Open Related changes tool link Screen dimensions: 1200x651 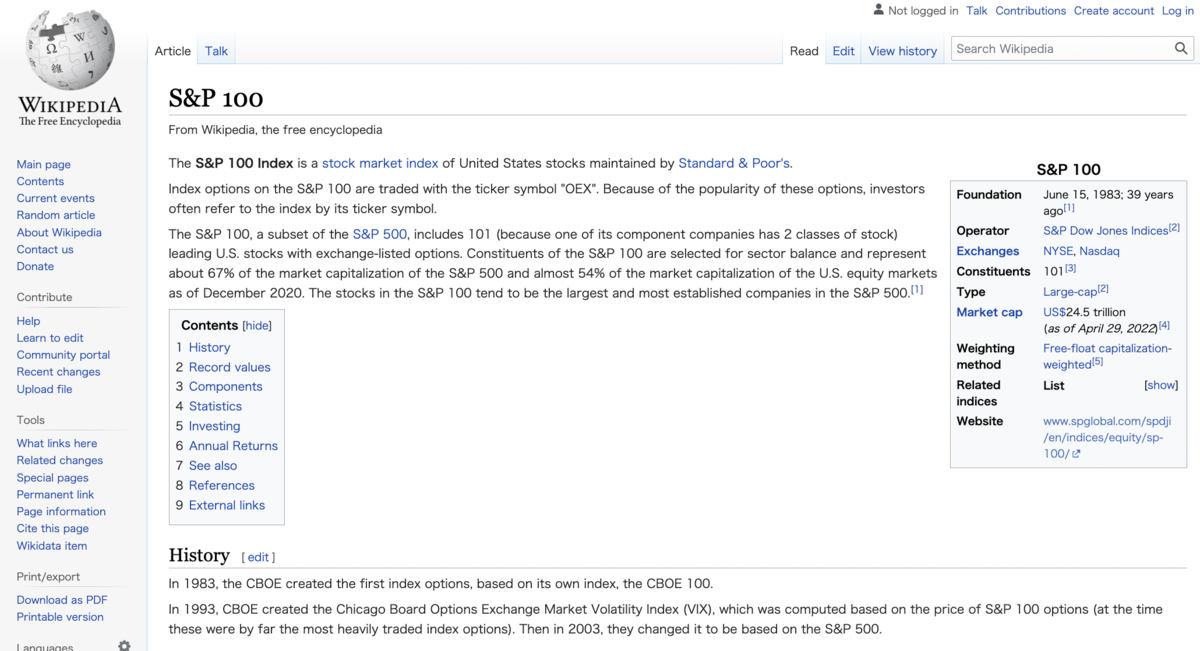point(59,460)
